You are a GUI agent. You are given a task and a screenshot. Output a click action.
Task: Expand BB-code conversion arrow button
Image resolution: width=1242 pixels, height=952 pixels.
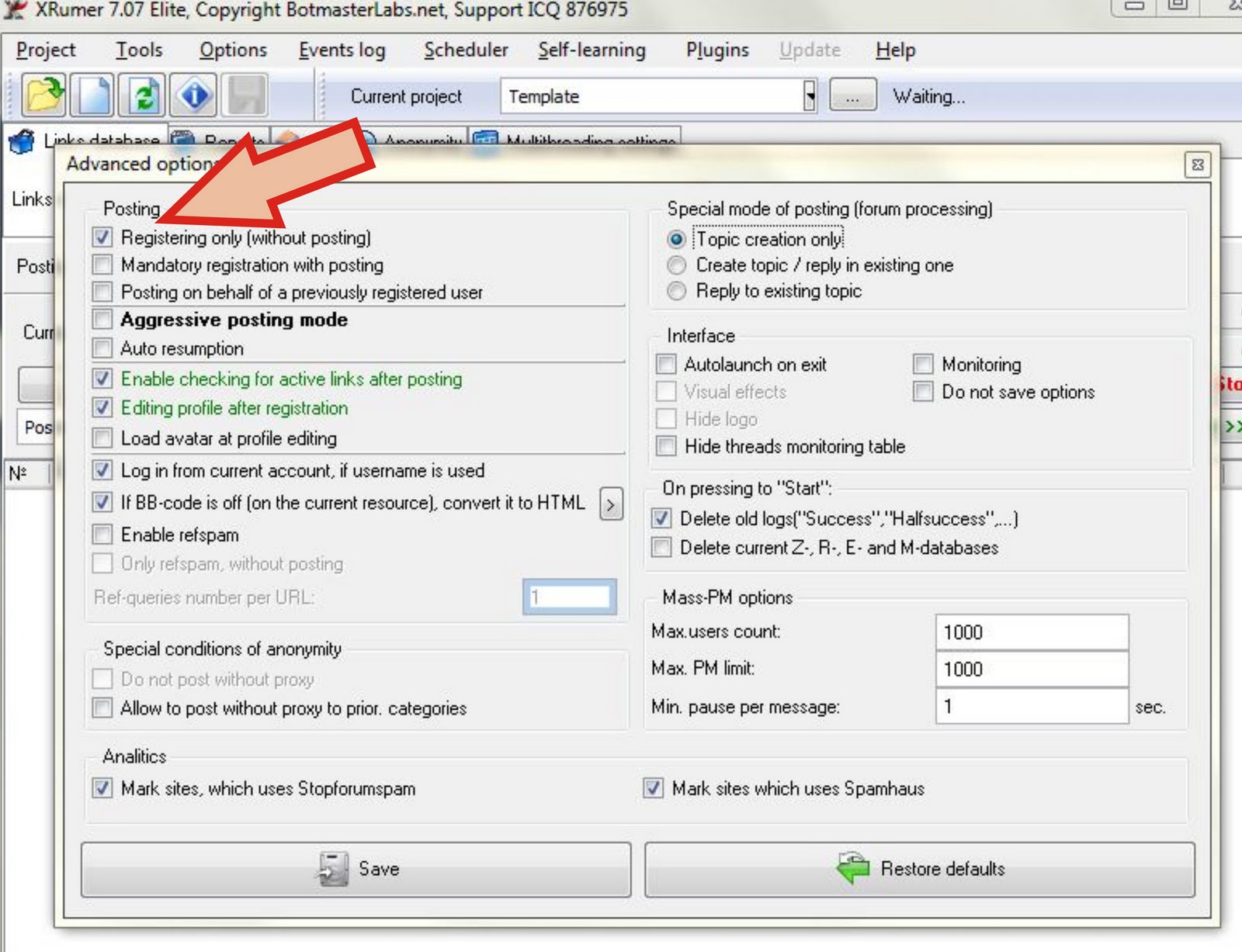click(611, 505)
